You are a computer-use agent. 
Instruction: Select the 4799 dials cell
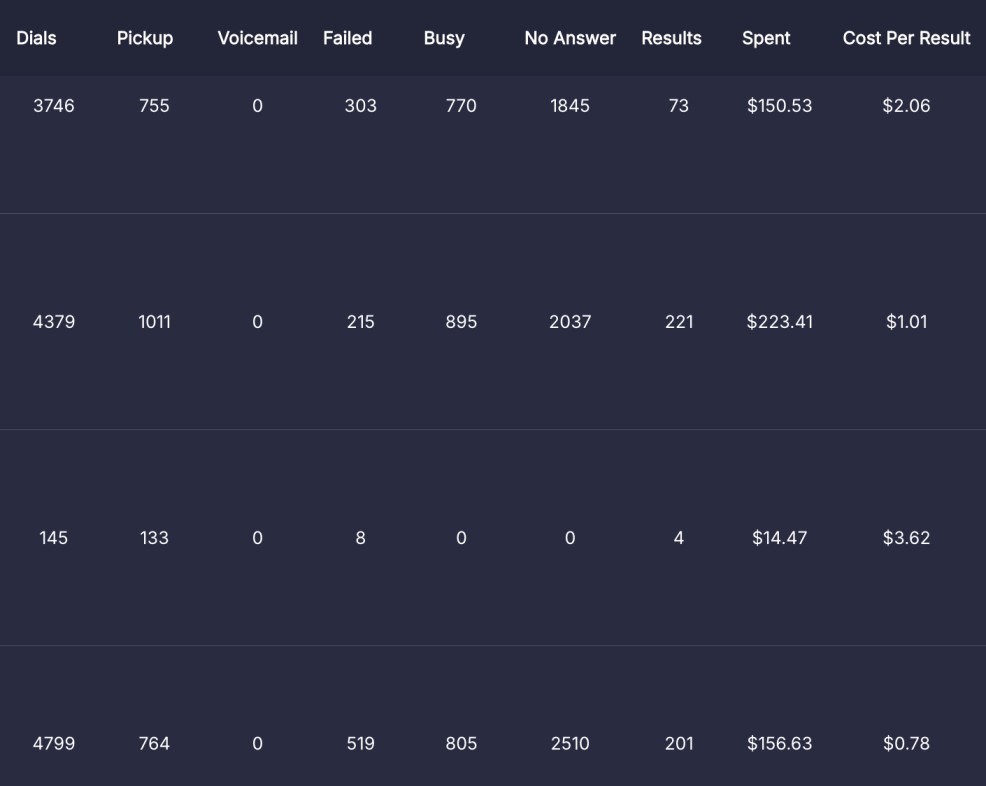point(54,744)
